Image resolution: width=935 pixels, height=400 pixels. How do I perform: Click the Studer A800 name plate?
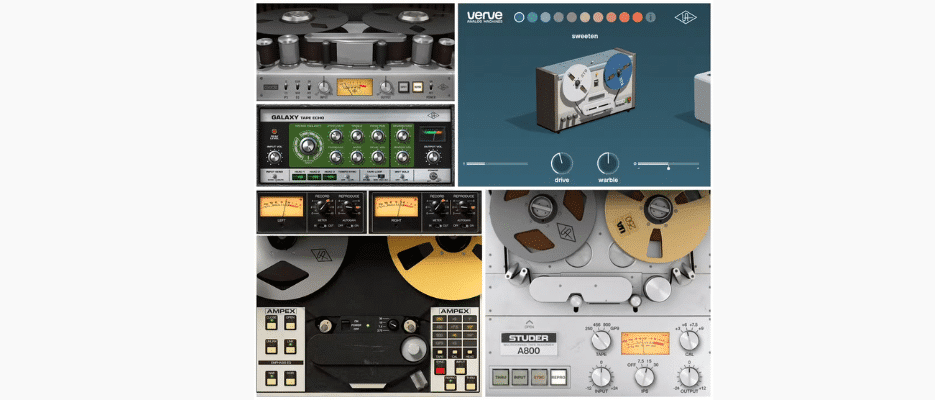click(x=529, y=344)
